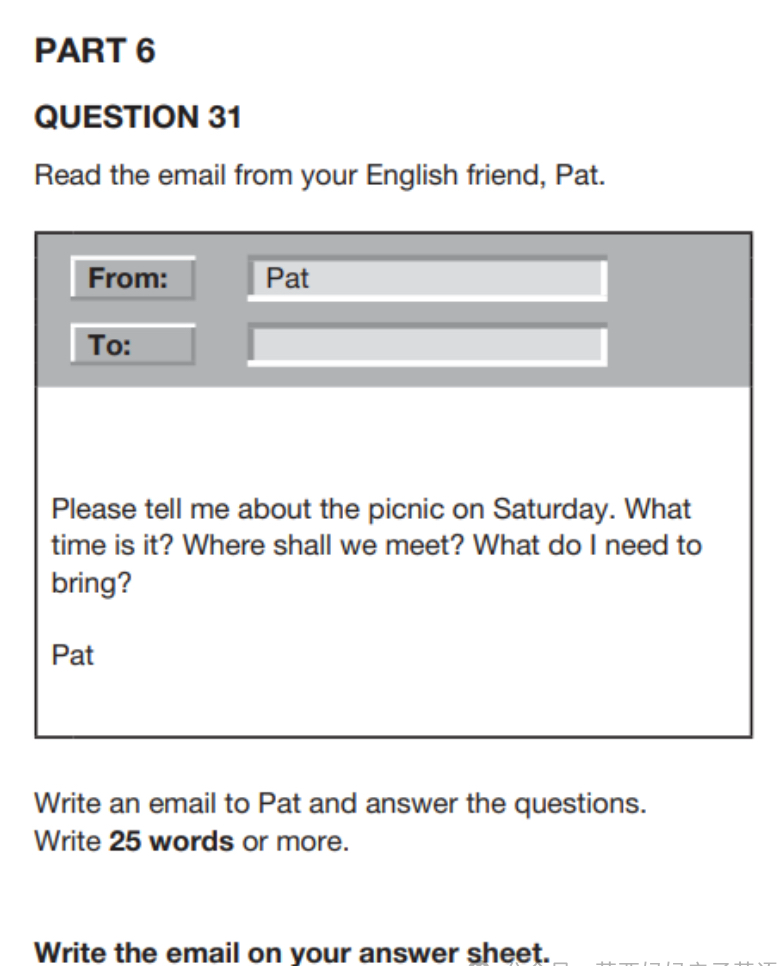Viewport: 777px width, 966px height.
Task: Click the From field containing Pat
Action: pos(427,279)
